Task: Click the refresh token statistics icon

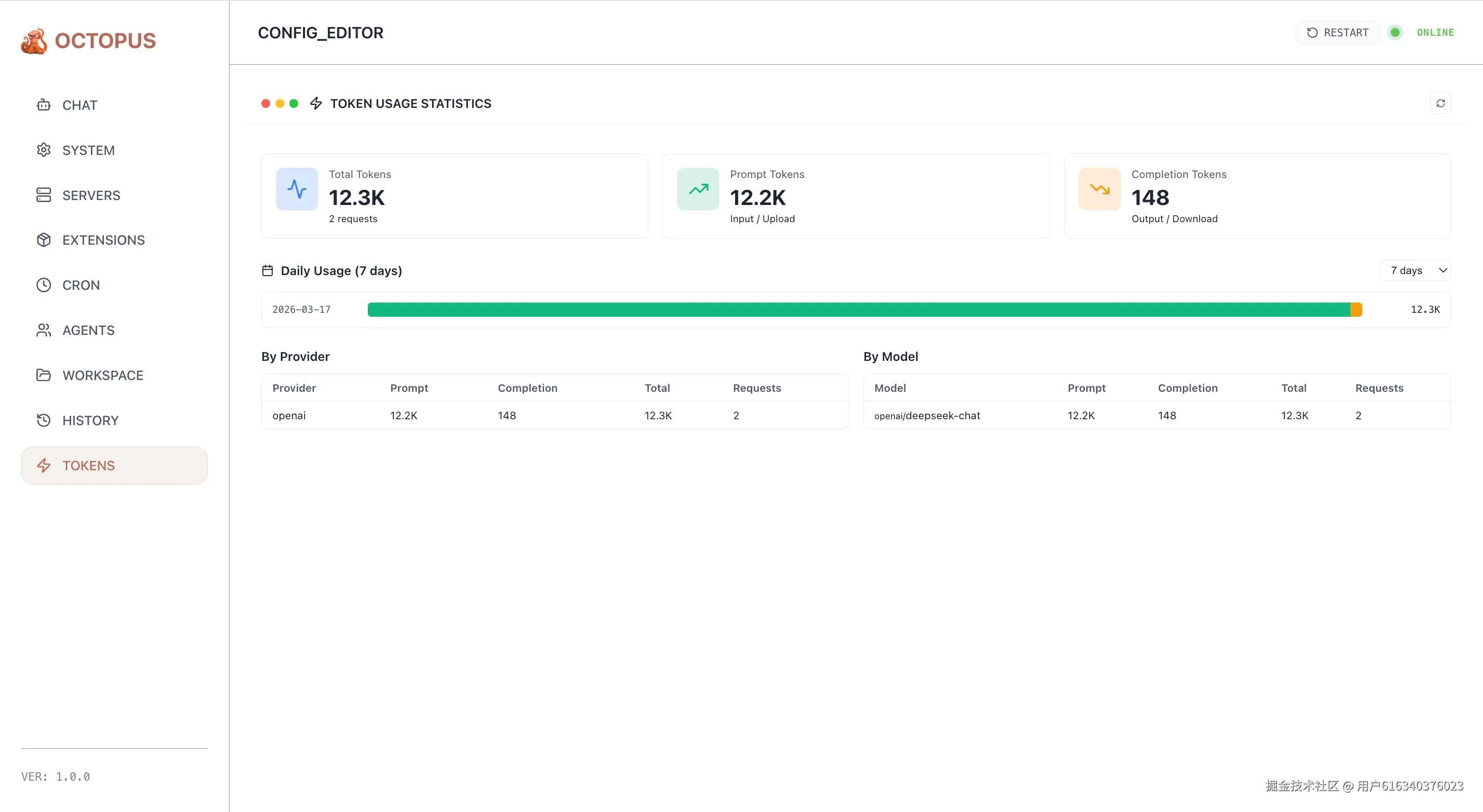Action: [1440, 103]
